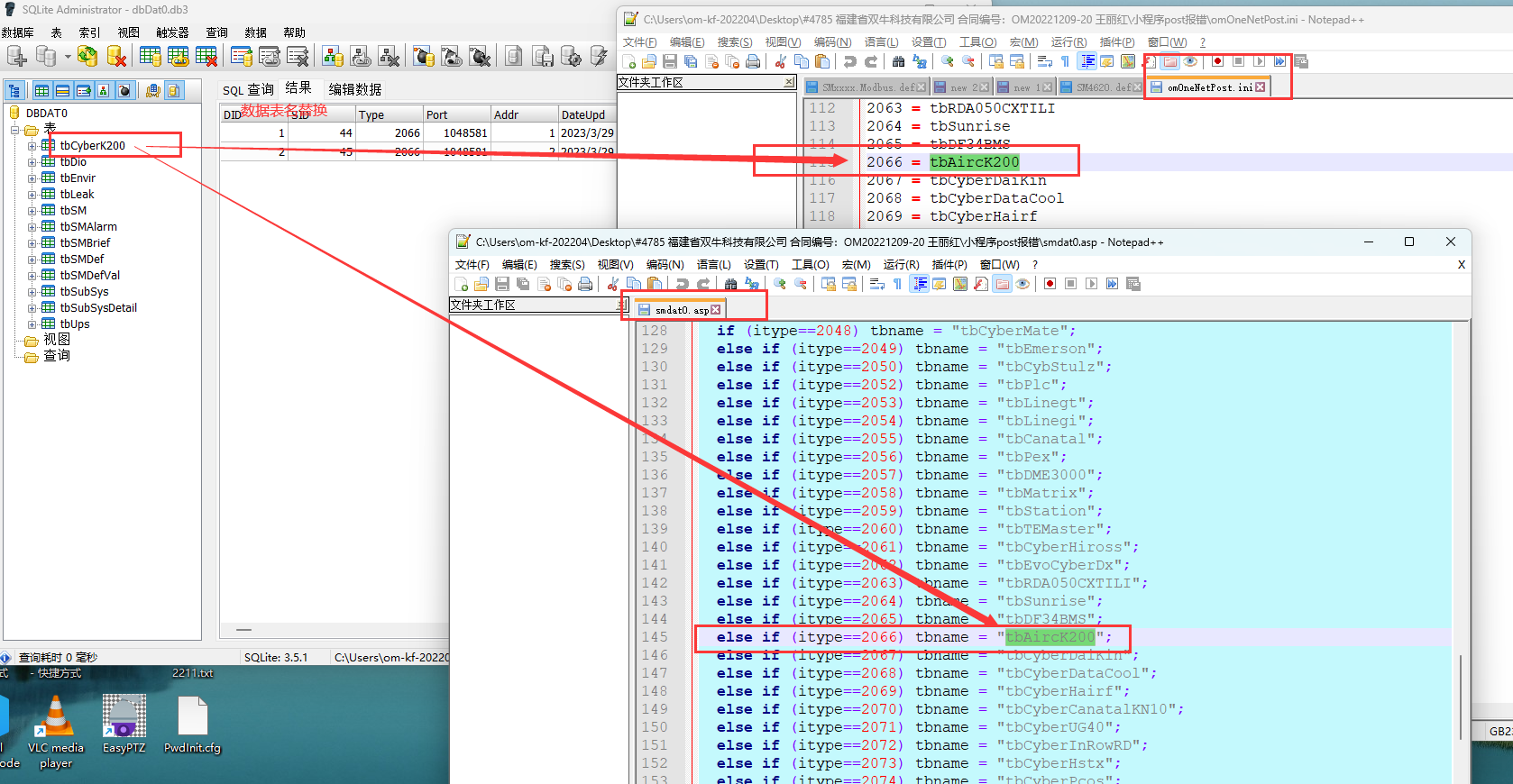Switch to the SMxxxx.Modbus.def tab
Image resolution: width=1513 pixels, height=784 pixels.
[x=866, y=87]
